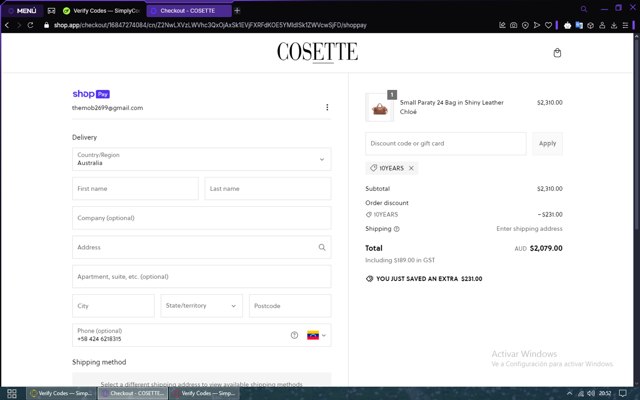The image size is (640, 400).
Task: Open the white robot extension icon
Action: [567, 25]
